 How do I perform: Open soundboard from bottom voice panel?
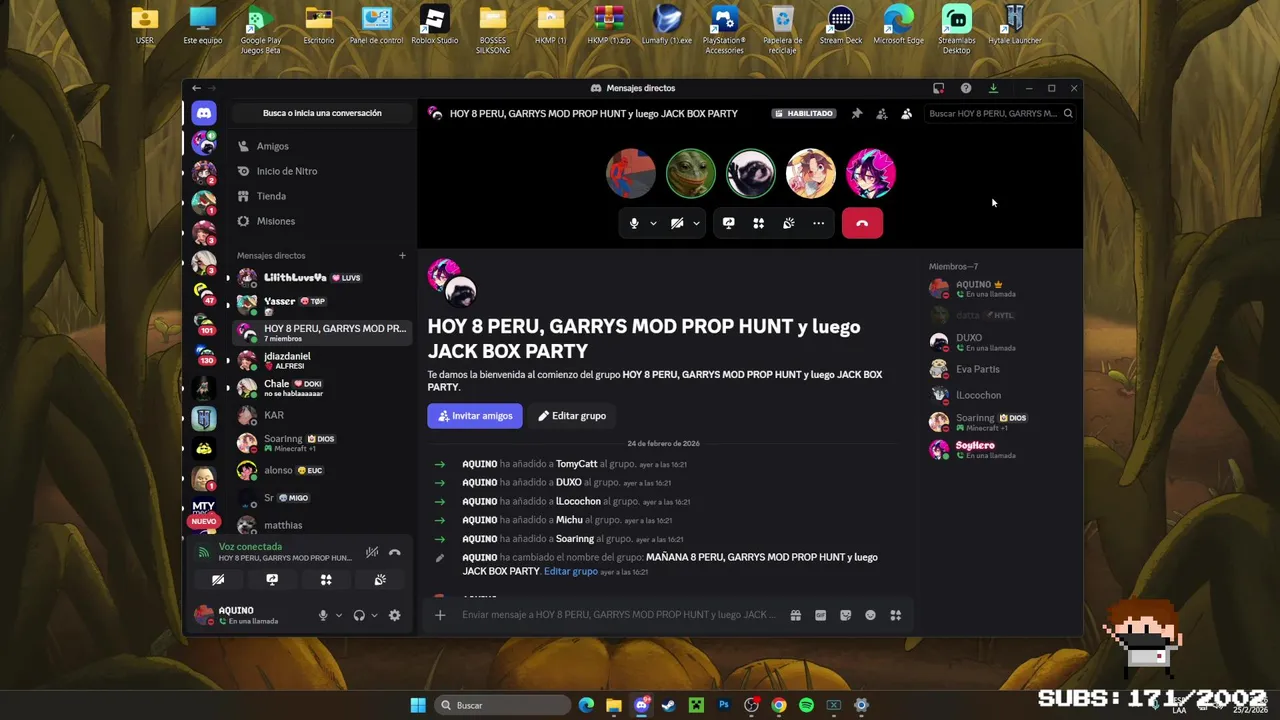pyautogui.click(x=380, y=580)
